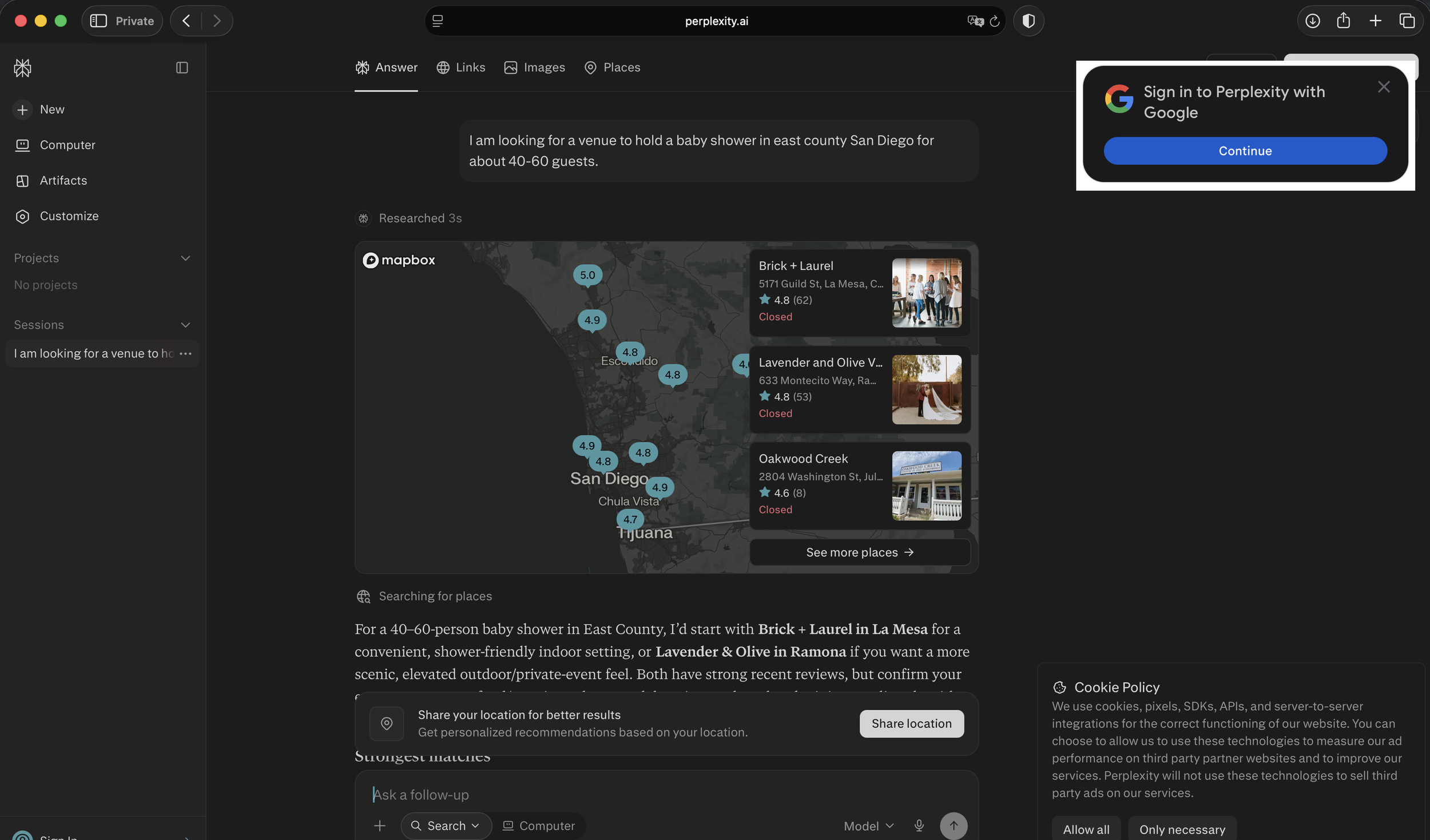Open the Safari page reader menu icon

tap(438, 21)
